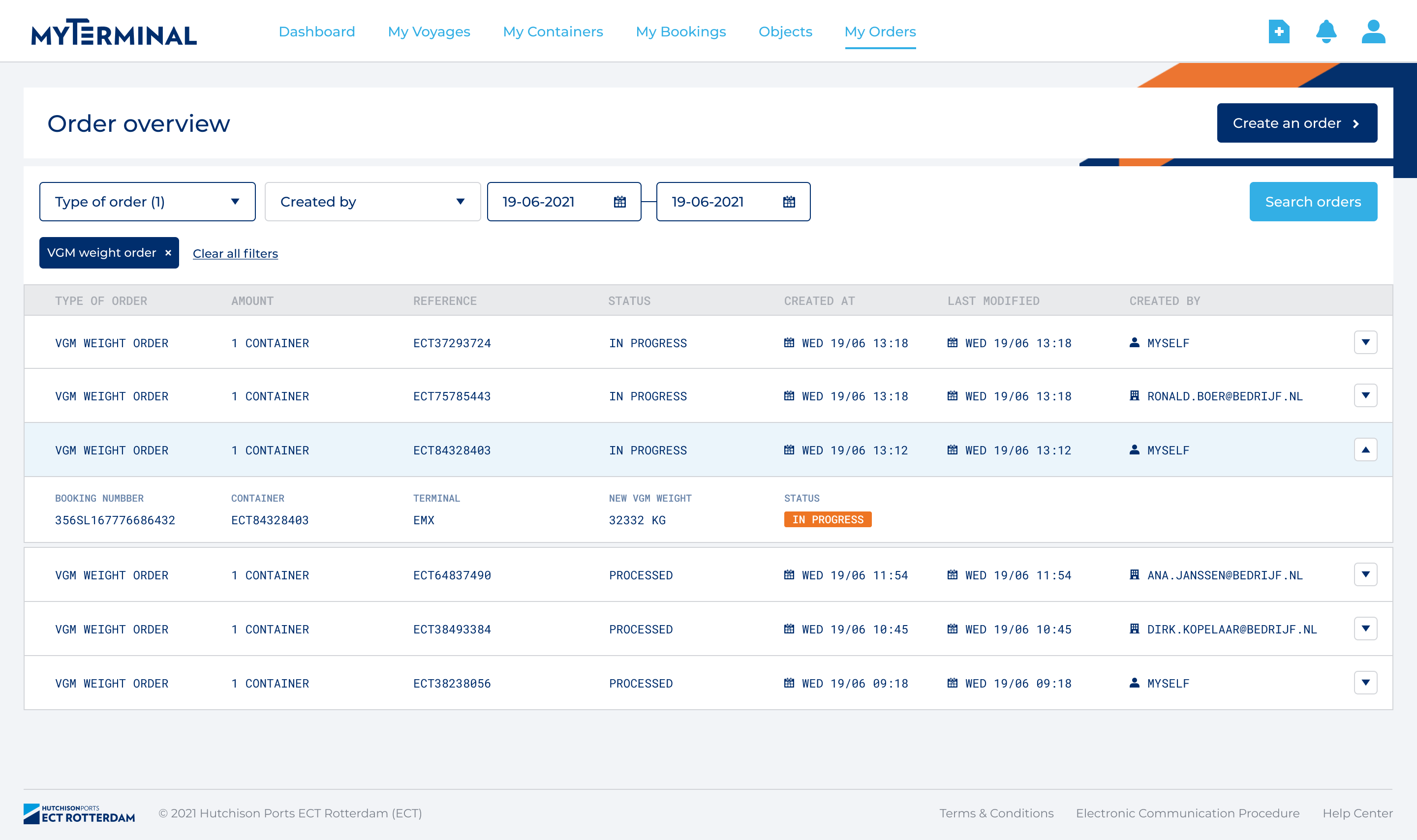Click the Amount column header
This screenshot has width=1417, height=840.
click(x=252, y=301)
